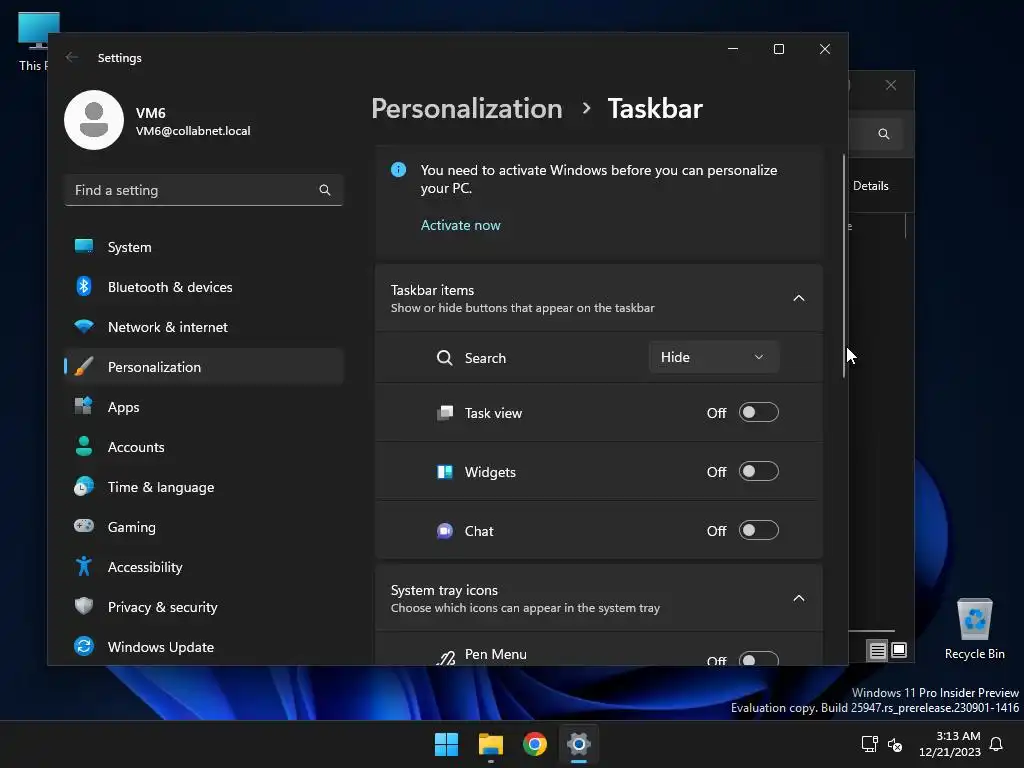1024x768 pixels.
Task: Open the Apps settings category
Action: [x=204, y=406]
